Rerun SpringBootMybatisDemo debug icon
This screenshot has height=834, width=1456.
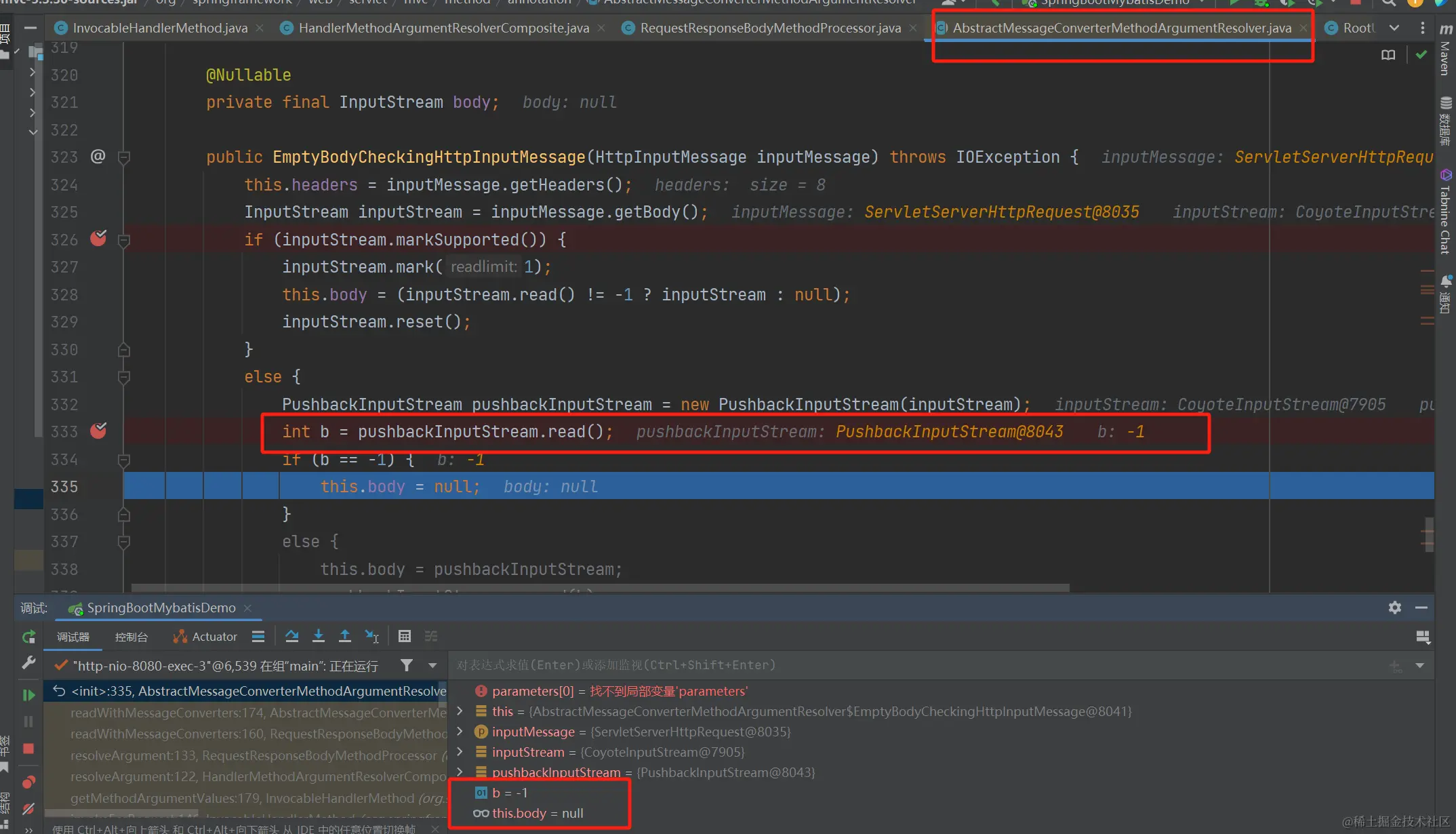pos(28,637)
